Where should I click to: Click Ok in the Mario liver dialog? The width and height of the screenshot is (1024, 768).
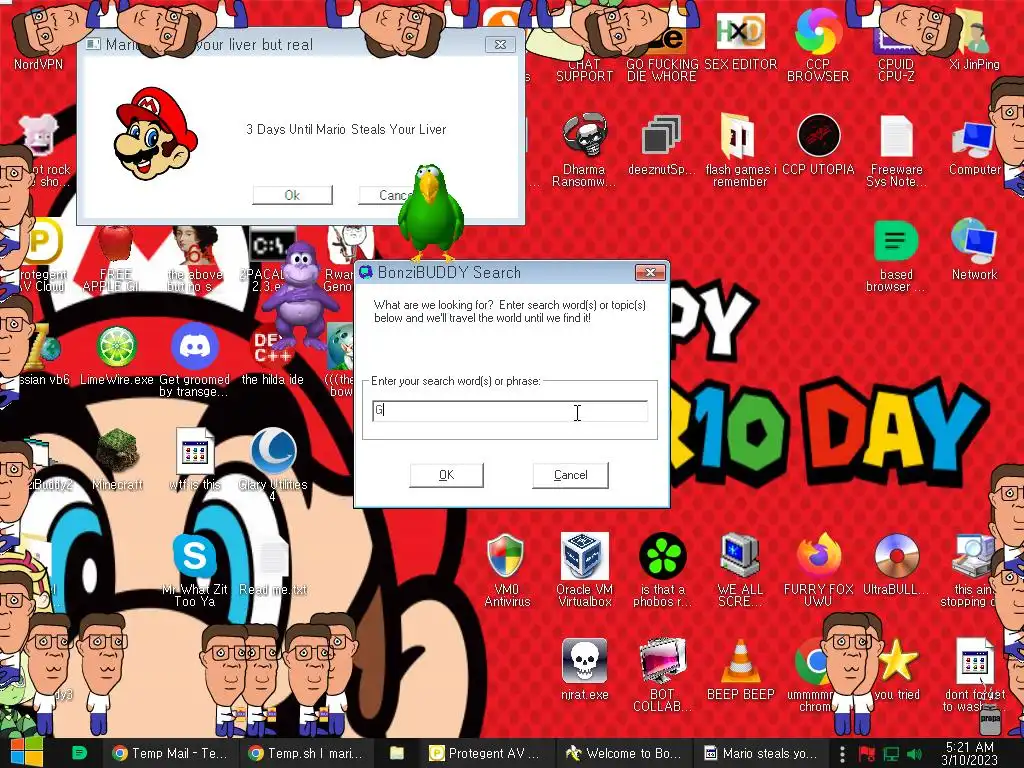[292, 195]
